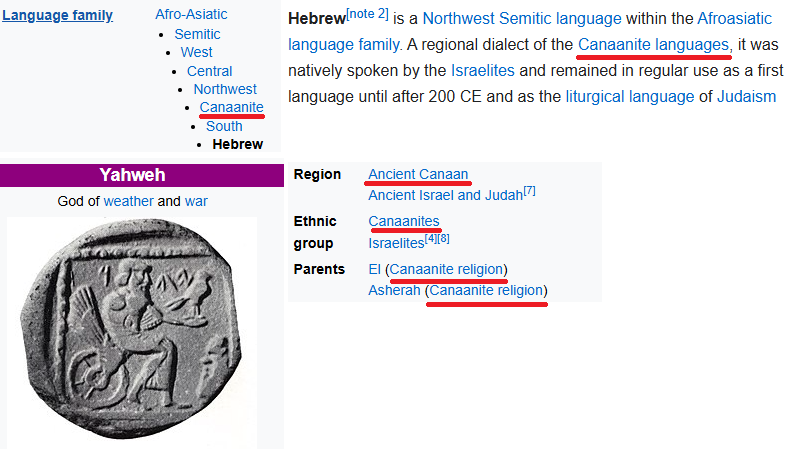
Task: Follow the Israelites link in the paragraph
Action: pyautogui.click(x=483, y=71)
